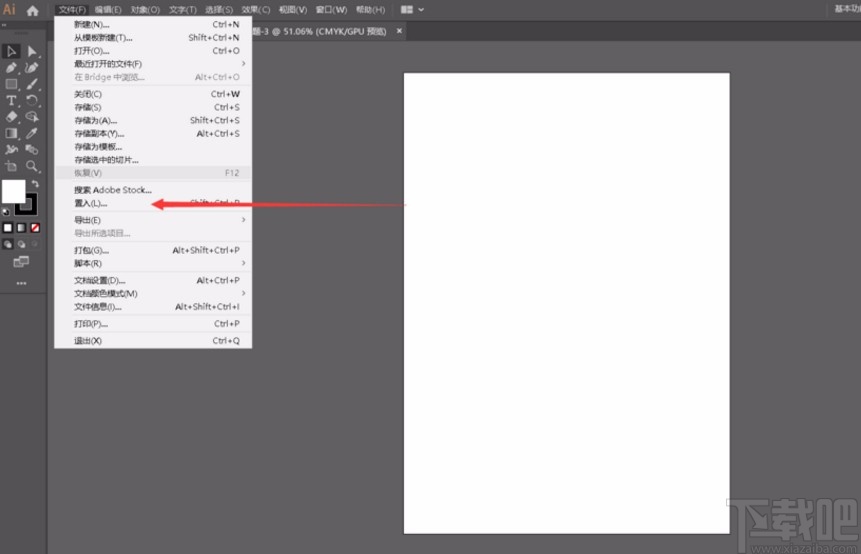Open the 编辑(E) menu
The height and width of the screenshot is (554, 861).
point(108,10)
